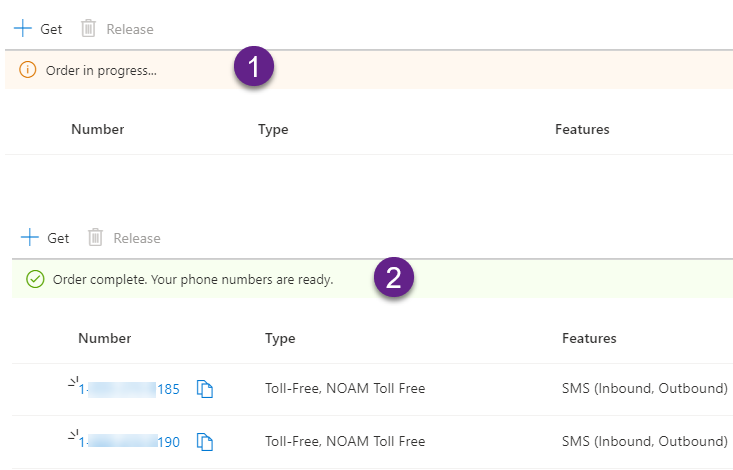733x470 pixels.
Task: Click the orange info icon in progress banner
Action: 28,70
